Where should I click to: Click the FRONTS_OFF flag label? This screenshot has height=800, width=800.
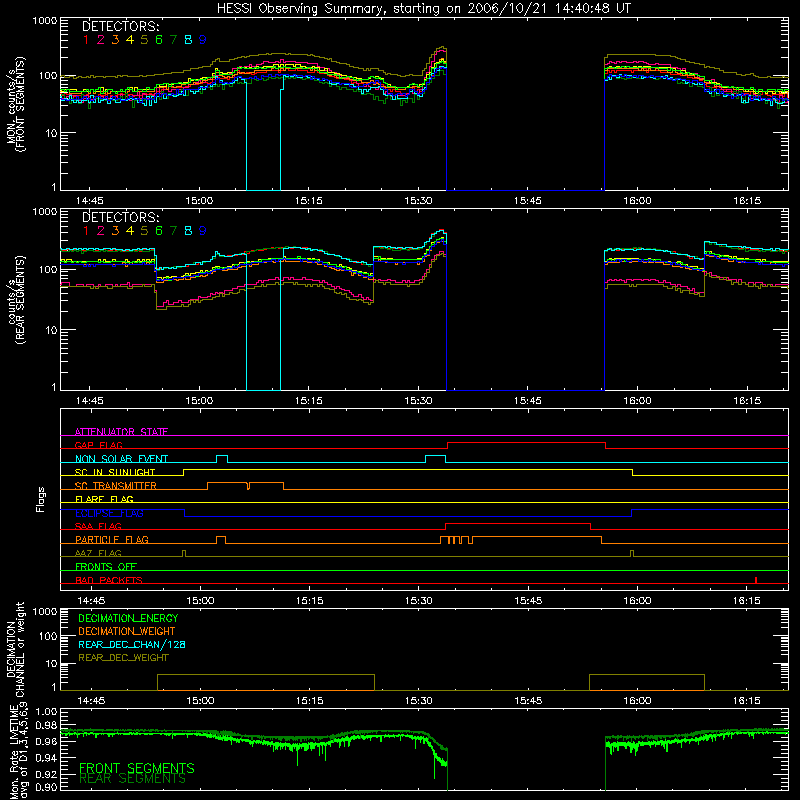click(106, 567)
